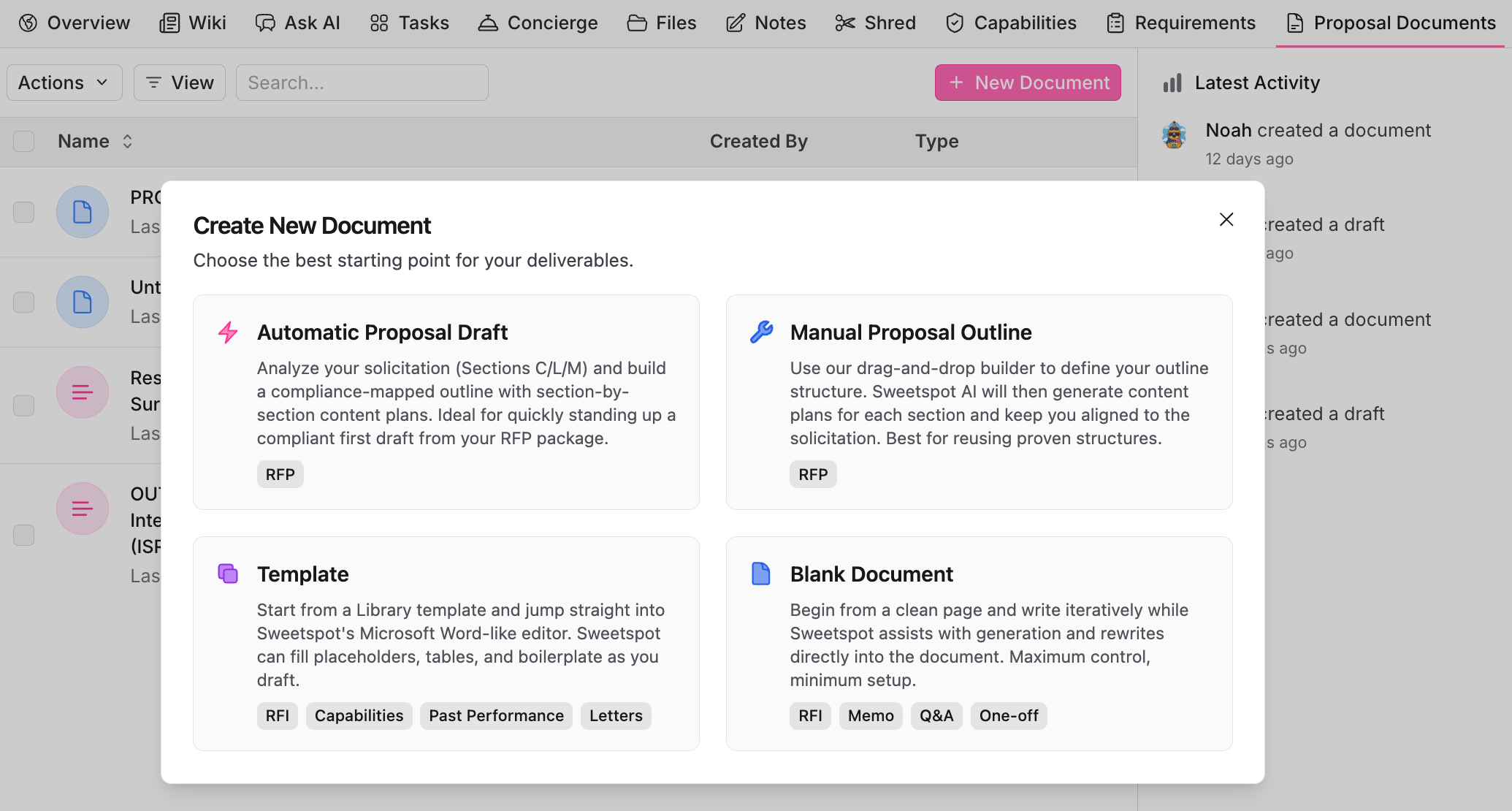Image resolution: width=1512 pixels, height=811 pixels.
Task: Go to the Capabilities tab
Action: point(1011,23)
